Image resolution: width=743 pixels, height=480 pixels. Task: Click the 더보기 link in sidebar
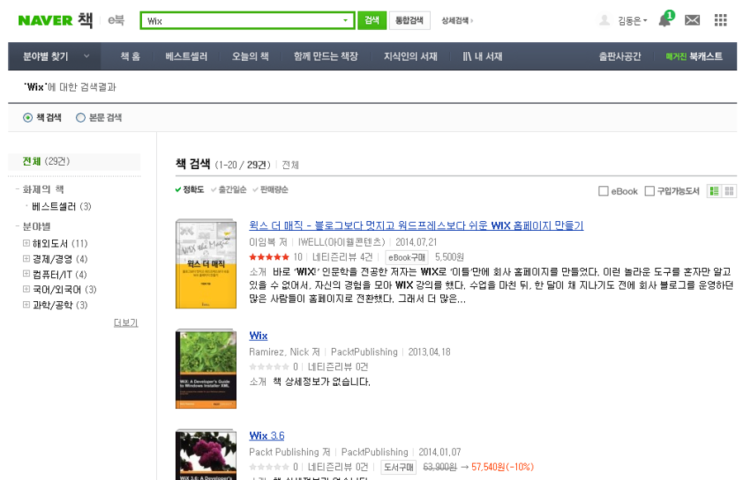[126, 323]
